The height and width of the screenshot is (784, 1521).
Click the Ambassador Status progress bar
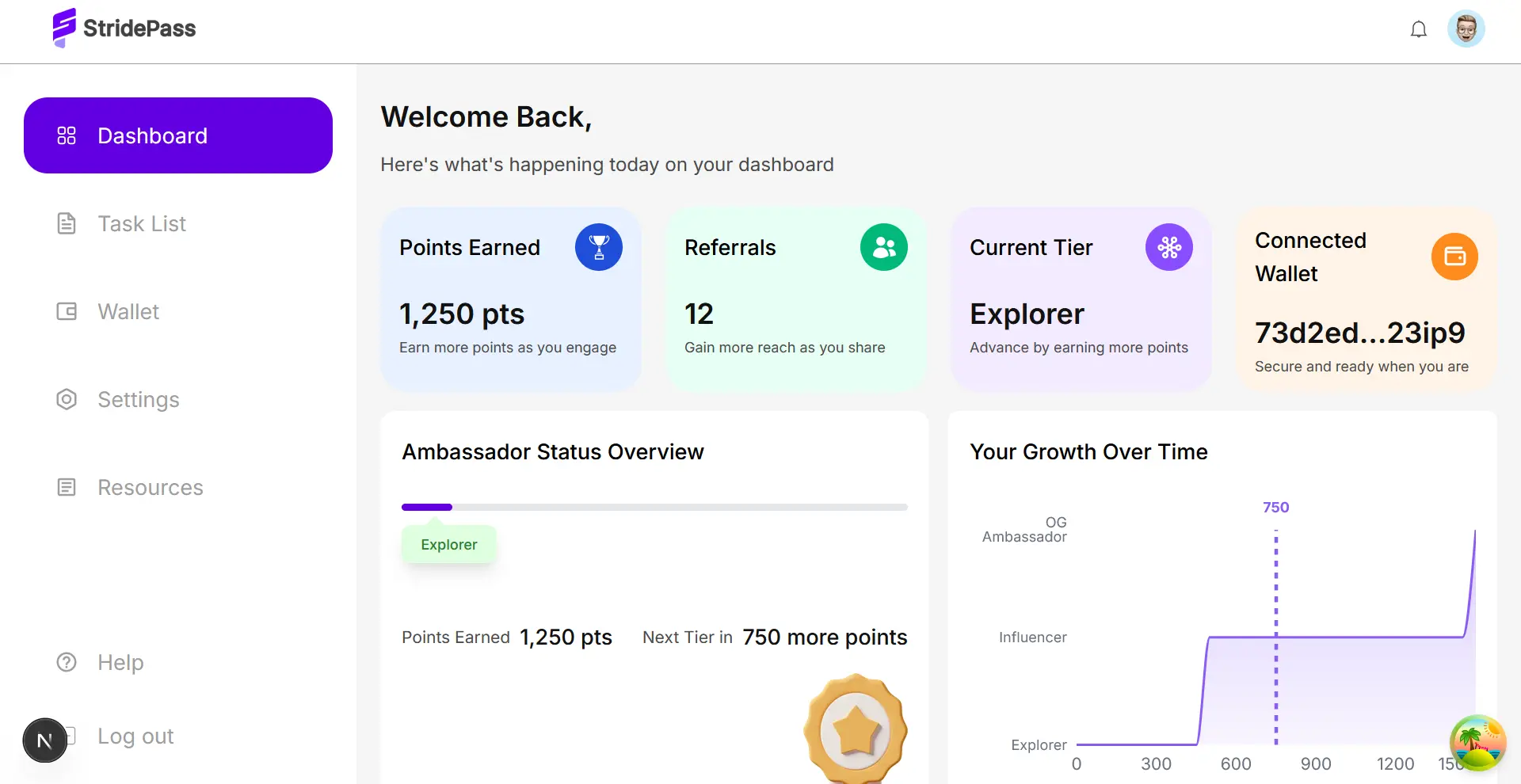(x=654, y=507)
